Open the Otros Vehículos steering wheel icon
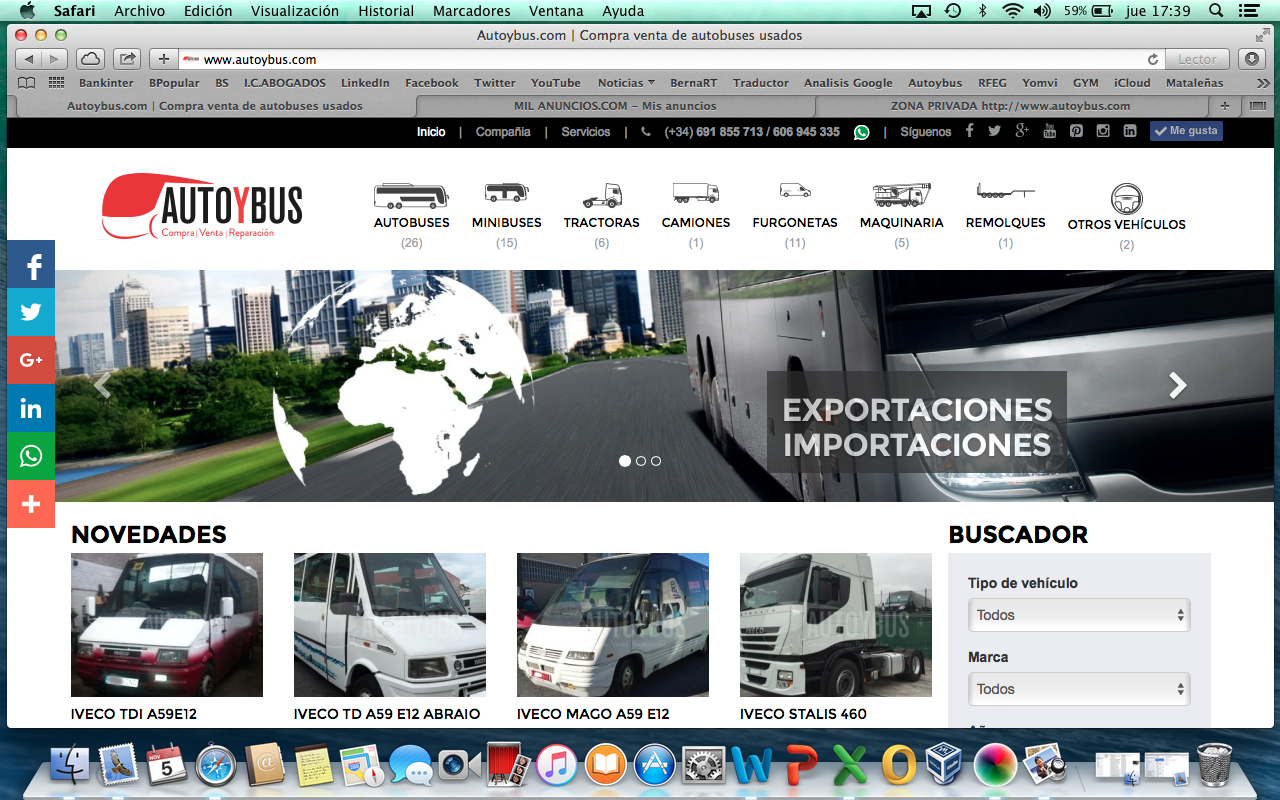The image size is (1280, 800). pyautogui.click(x=1127, y=199)
